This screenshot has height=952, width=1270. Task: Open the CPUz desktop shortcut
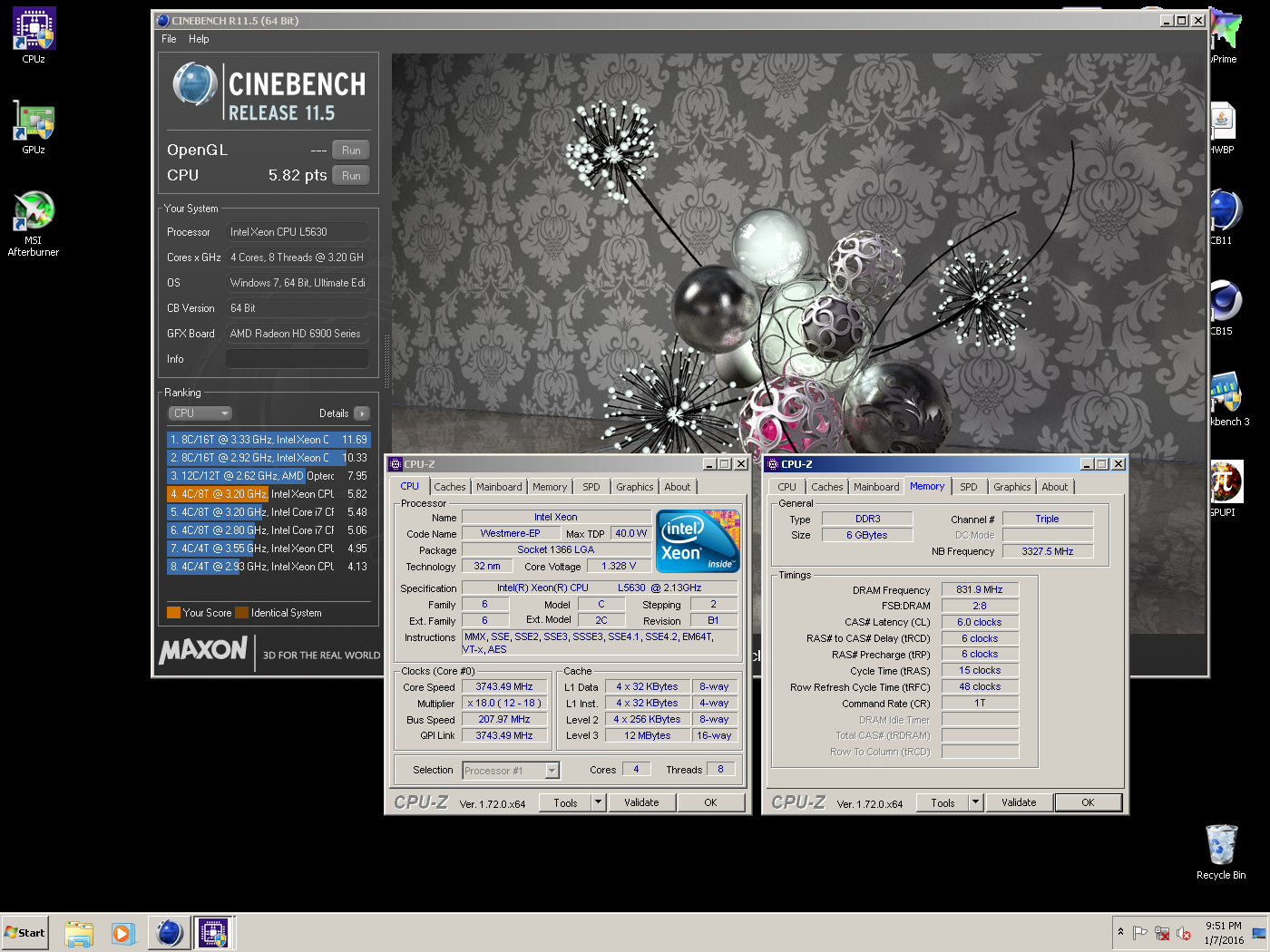[34, 35]
